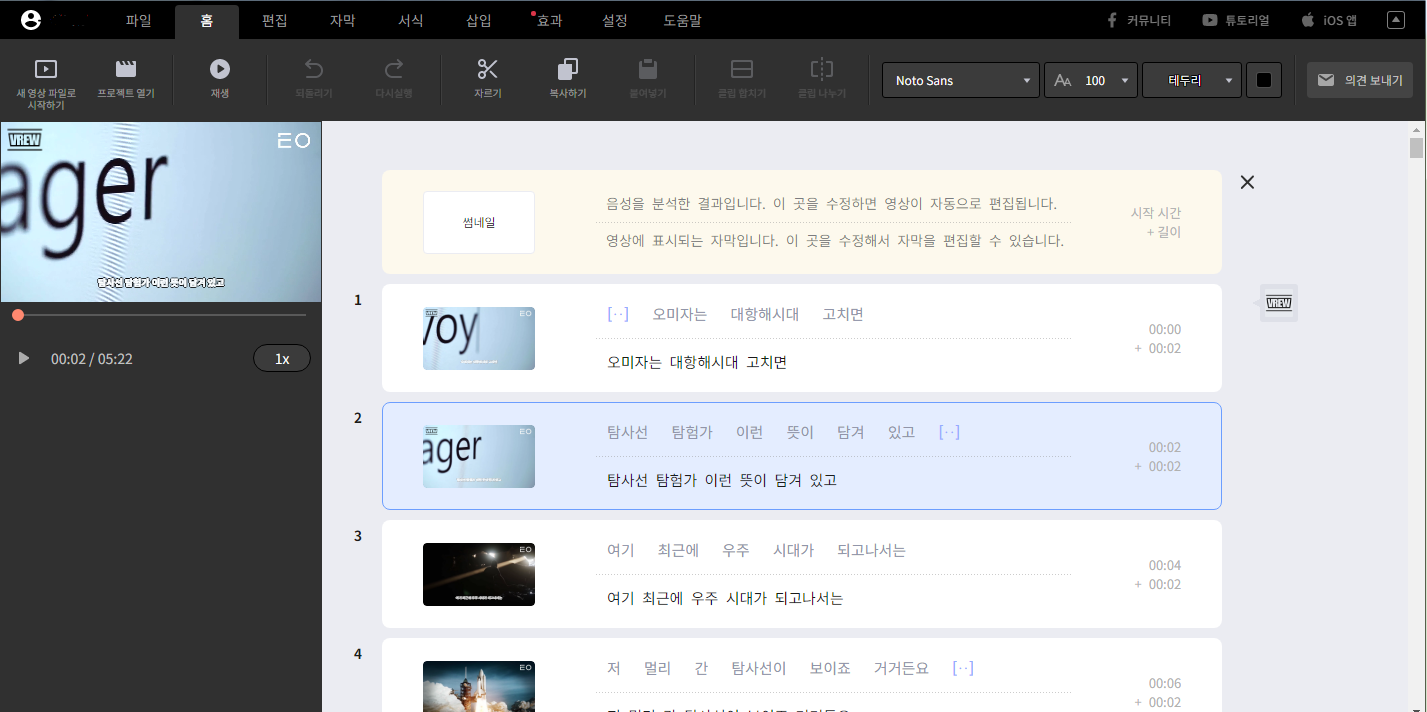Click the video preview image
This screenshot has height=712, width=1427.
tap(161, 212)
